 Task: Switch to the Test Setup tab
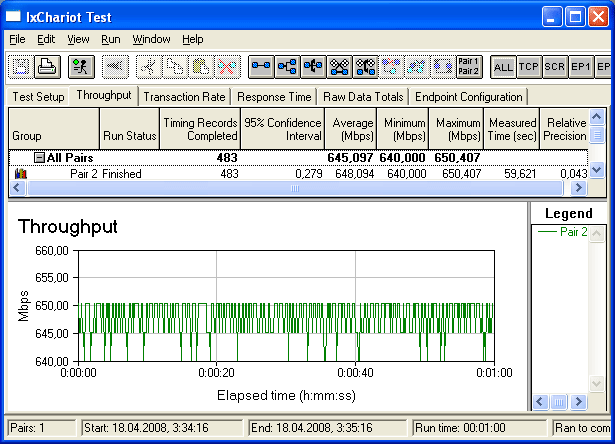pyautogui.click(x=38, y=97)
